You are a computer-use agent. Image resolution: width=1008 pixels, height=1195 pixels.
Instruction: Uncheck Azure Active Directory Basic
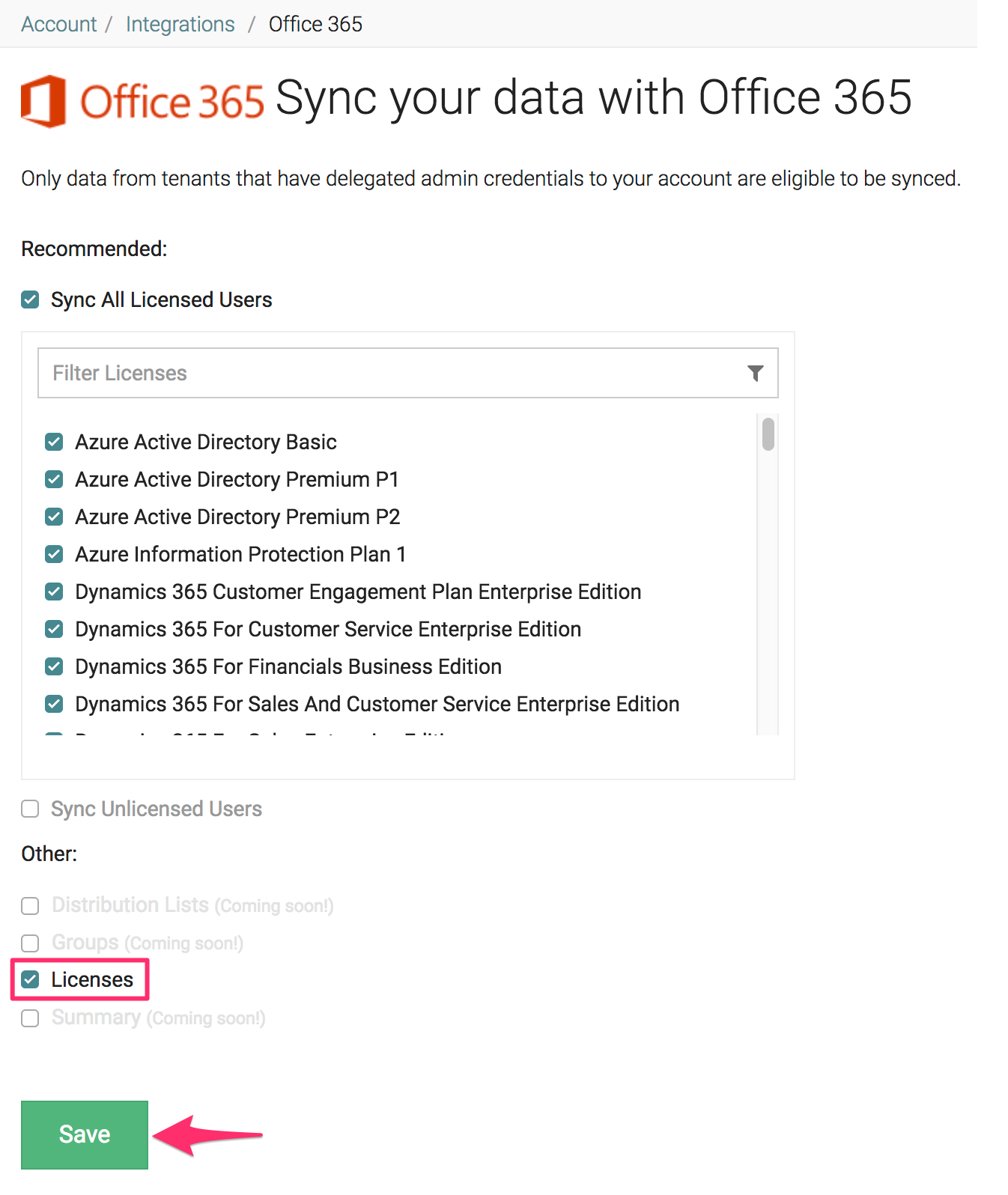[x=54, y=442]
